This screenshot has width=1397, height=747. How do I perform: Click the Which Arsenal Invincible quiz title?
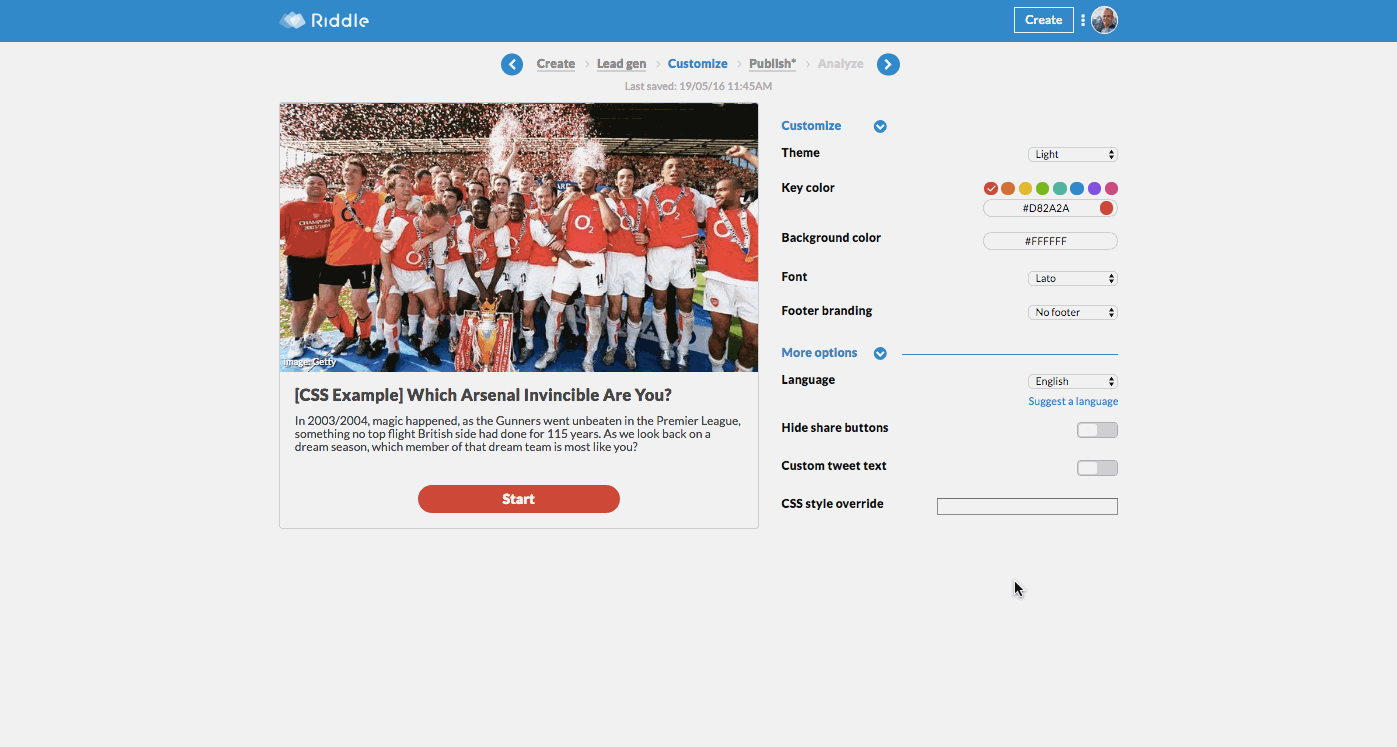483,395
